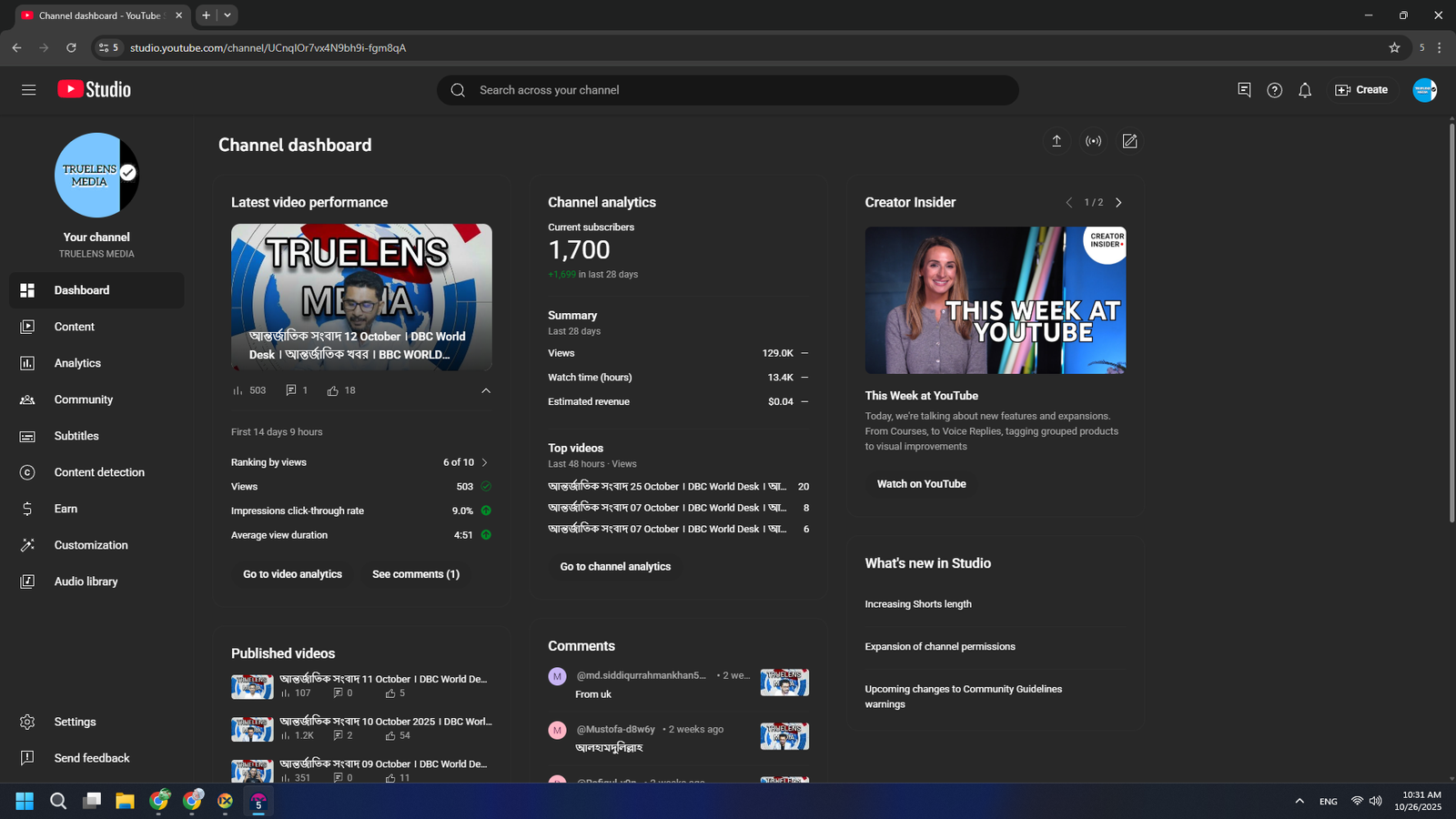Click the create post pencil icon
Image resolution: width=1456 pixels, height=819 pixels.
point(1129,141)
